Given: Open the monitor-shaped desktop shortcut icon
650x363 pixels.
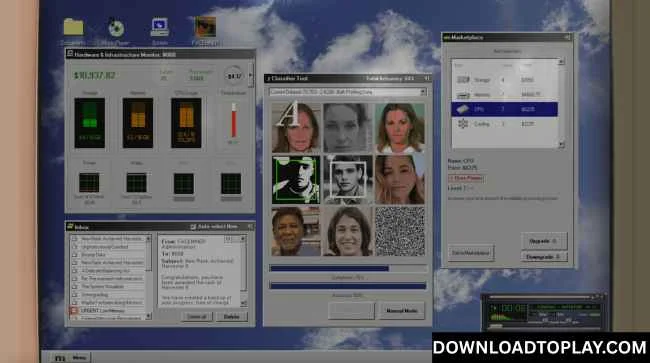Looking at the screenshot, I should (160, 27).
